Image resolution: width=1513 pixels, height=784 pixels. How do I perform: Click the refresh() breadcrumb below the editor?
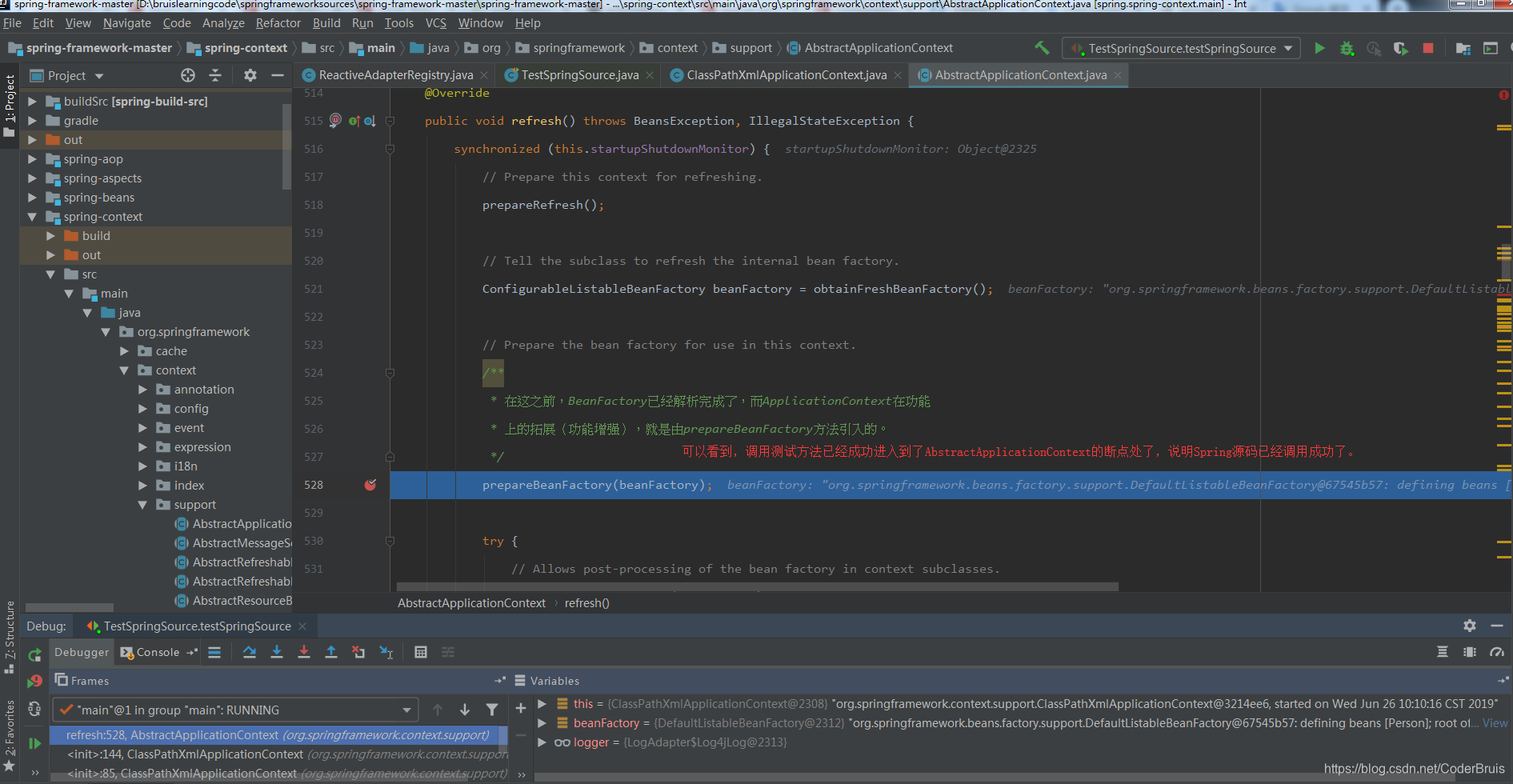(x=586, y=603)
